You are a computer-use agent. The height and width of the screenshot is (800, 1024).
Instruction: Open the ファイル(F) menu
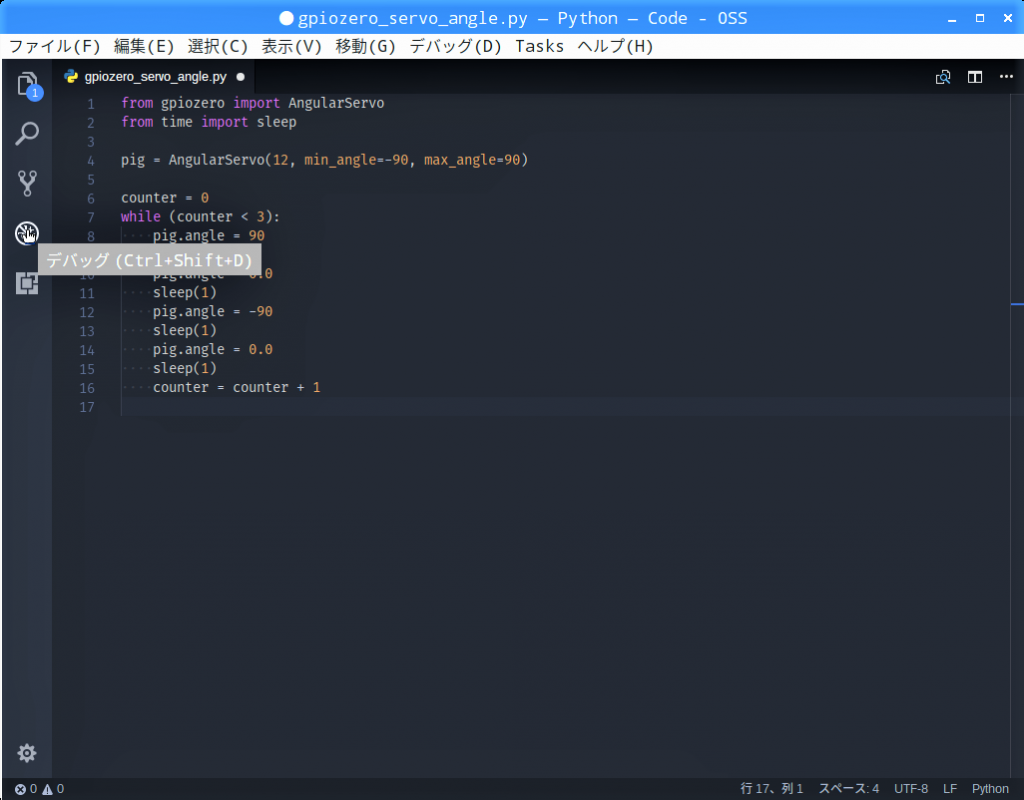[54, 46]
